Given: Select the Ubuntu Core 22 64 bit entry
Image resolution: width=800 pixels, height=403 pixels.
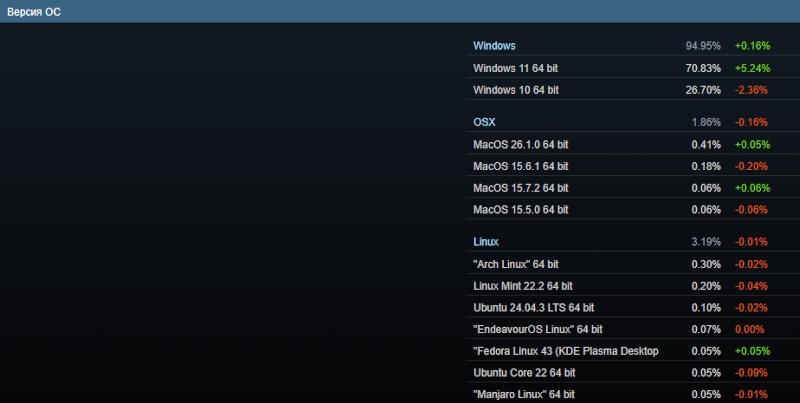Looking at the screenshot, I should tap(516, 373).
